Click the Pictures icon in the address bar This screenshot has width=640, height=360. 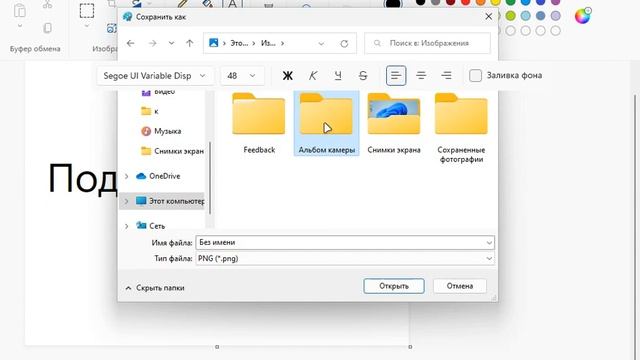pyautogui.click(x=213, y=43)
